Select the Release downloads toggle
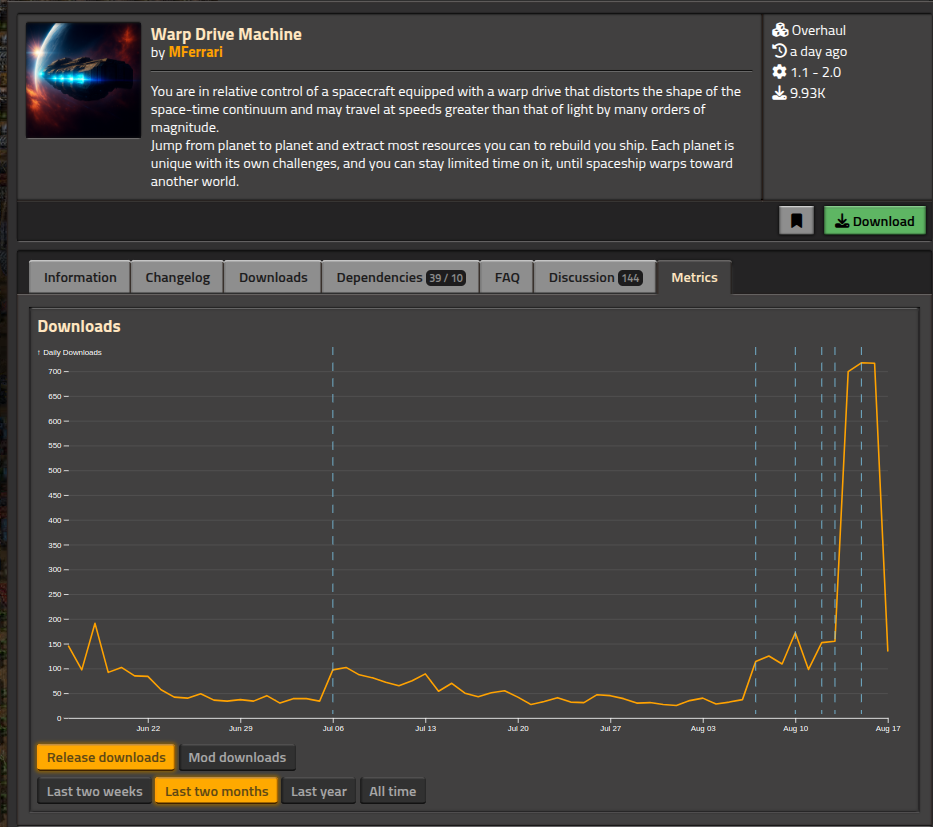 (106, 757)
